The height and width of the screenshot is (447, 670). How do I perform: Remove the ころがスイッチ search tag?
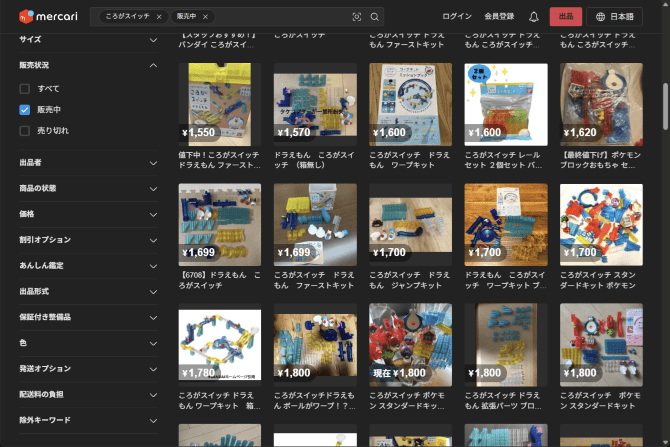pyautogui.click(x=159, y=17)
